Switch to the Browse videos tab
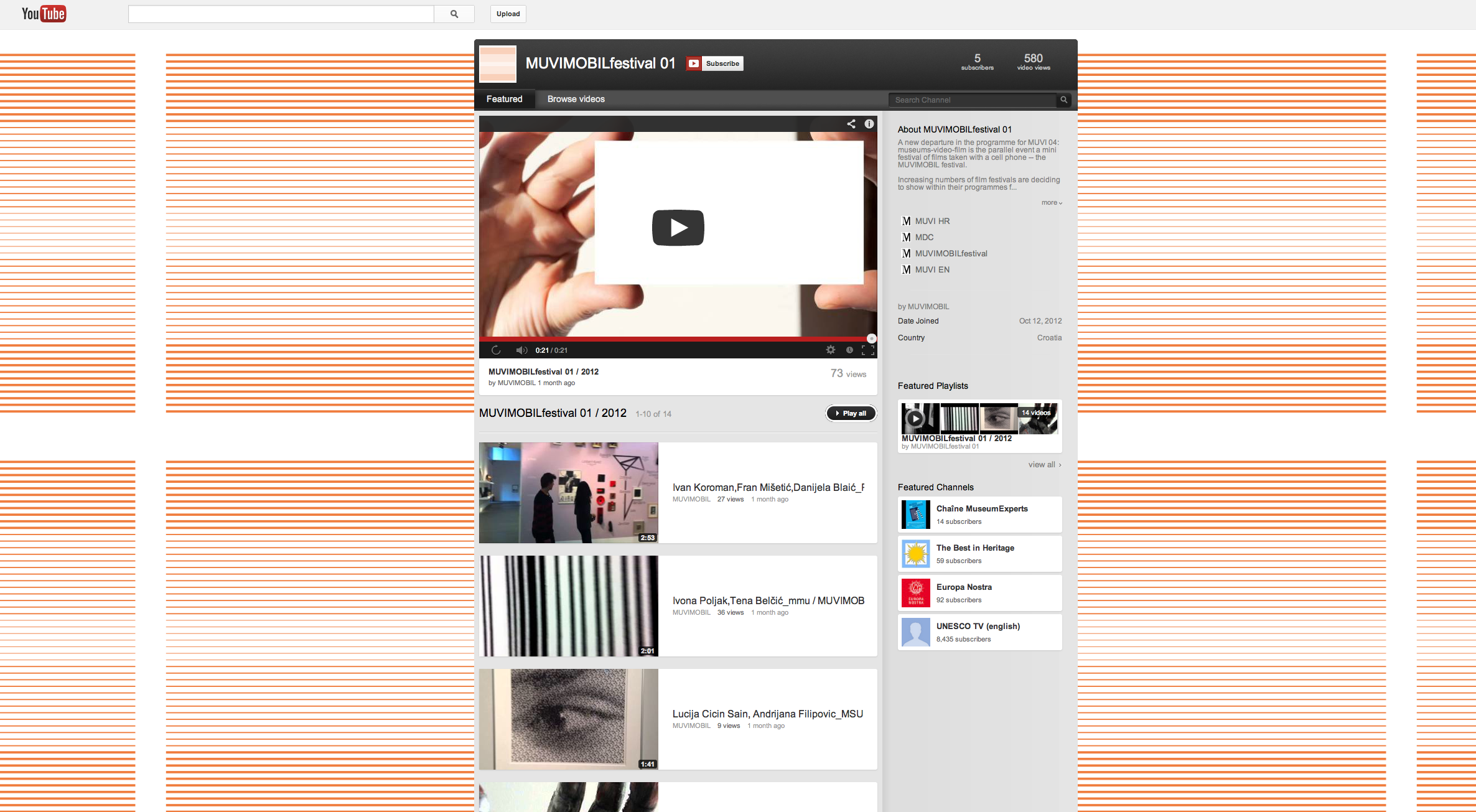This screenshot has height=812, width=1476. 576,99
